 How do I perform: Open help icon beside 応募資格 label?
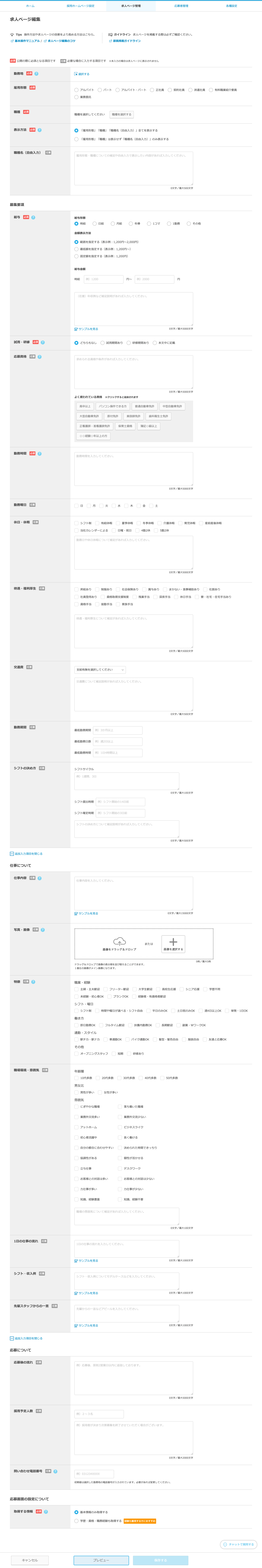pos(40,357)
